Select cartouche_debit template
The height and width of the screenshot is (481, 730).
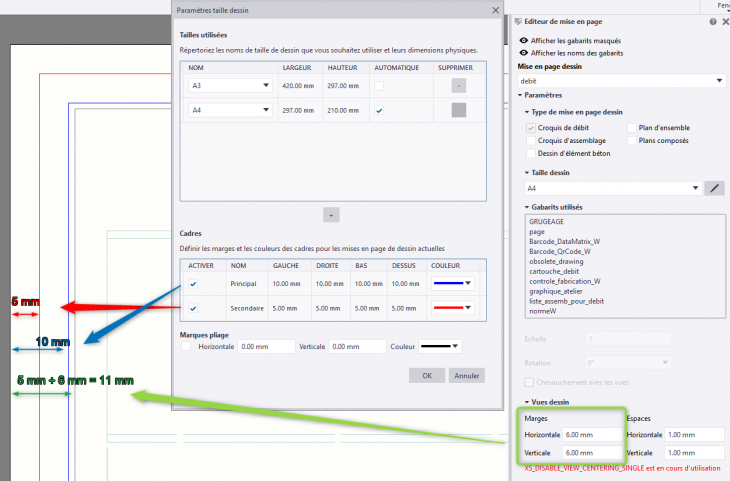(x=554, y=271)
